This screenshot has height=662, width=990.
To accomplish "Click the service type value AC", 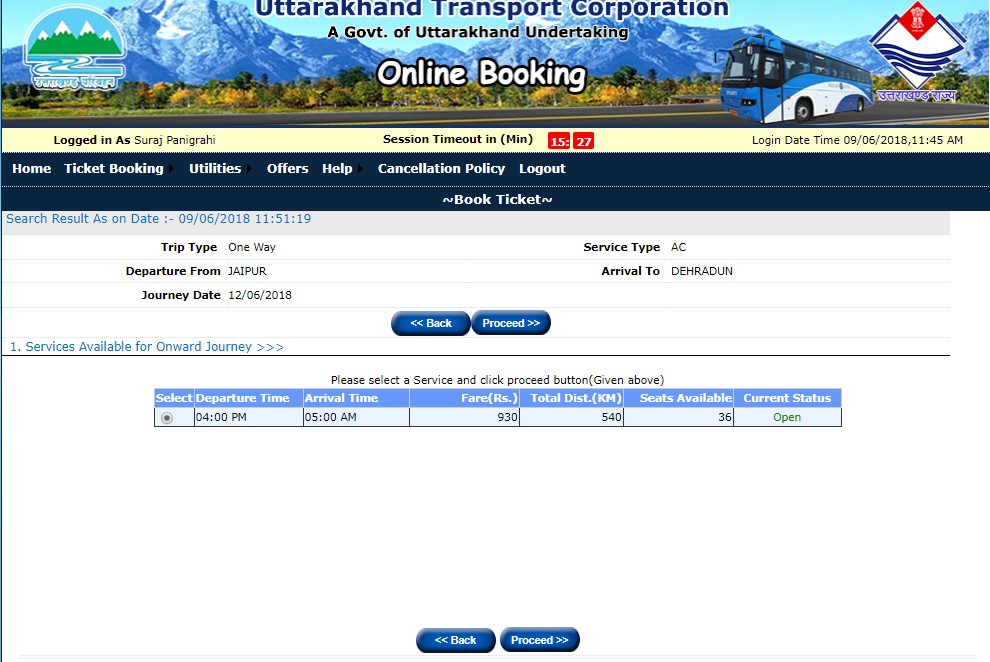I will pyautogui.click(x=678, y=247).
